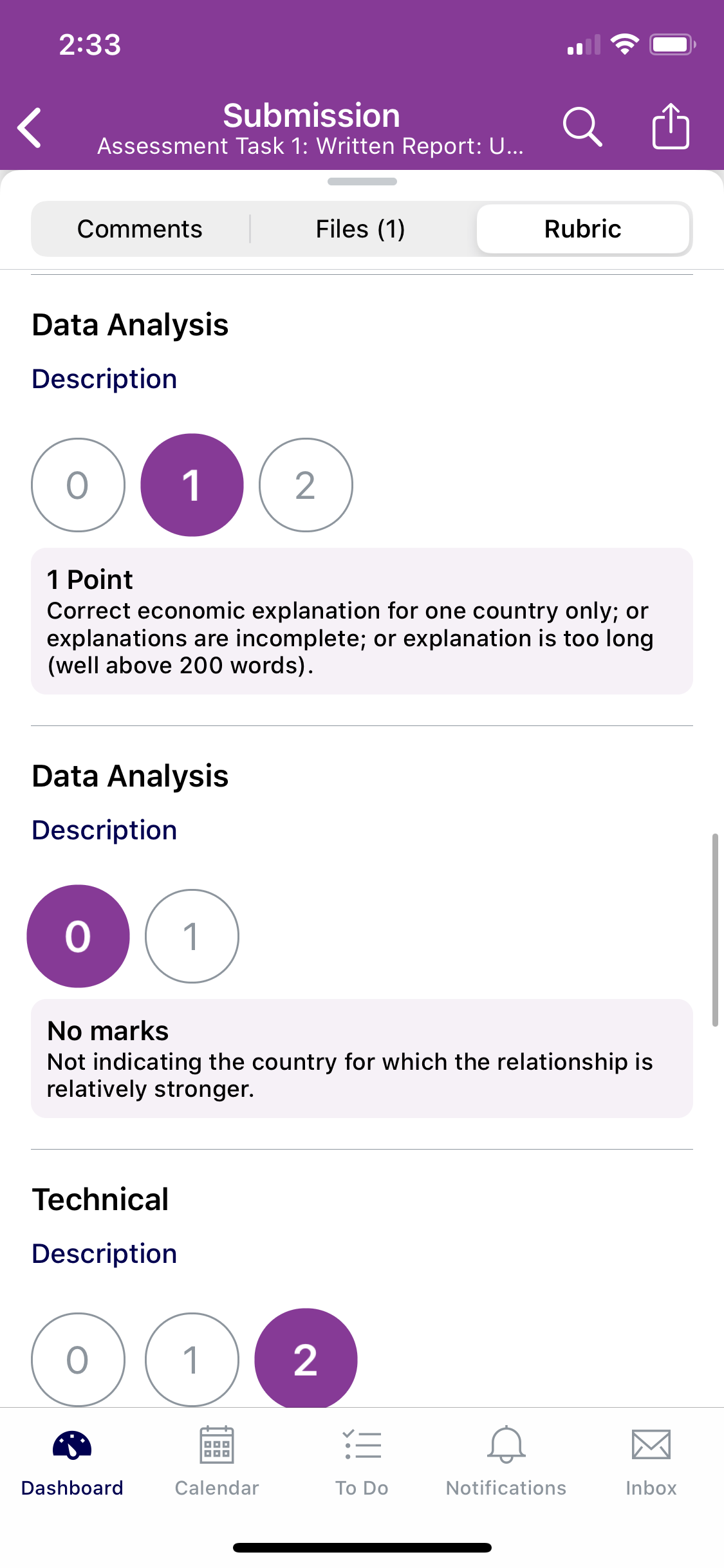The height and width of the screenshot is (1568, 724).
Task: Expand Description under second Data Analysis
Action: point(104,830)
